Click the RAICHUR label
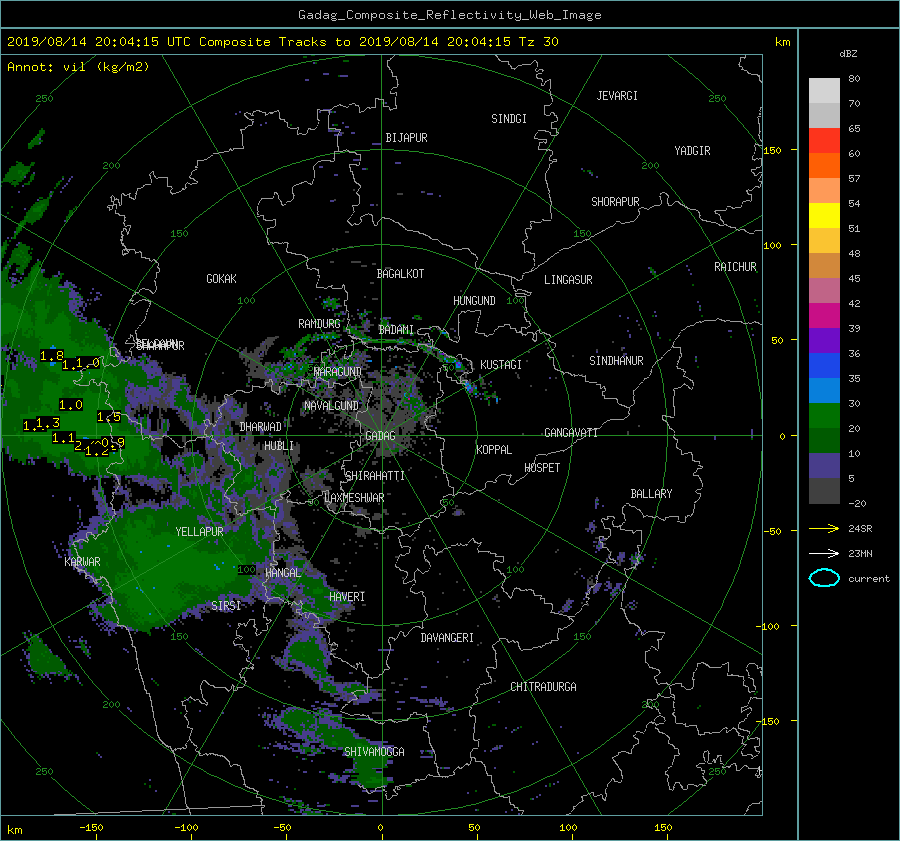This screenshot has width=900, height=841. pyautogui.click(x=735, y=267)
